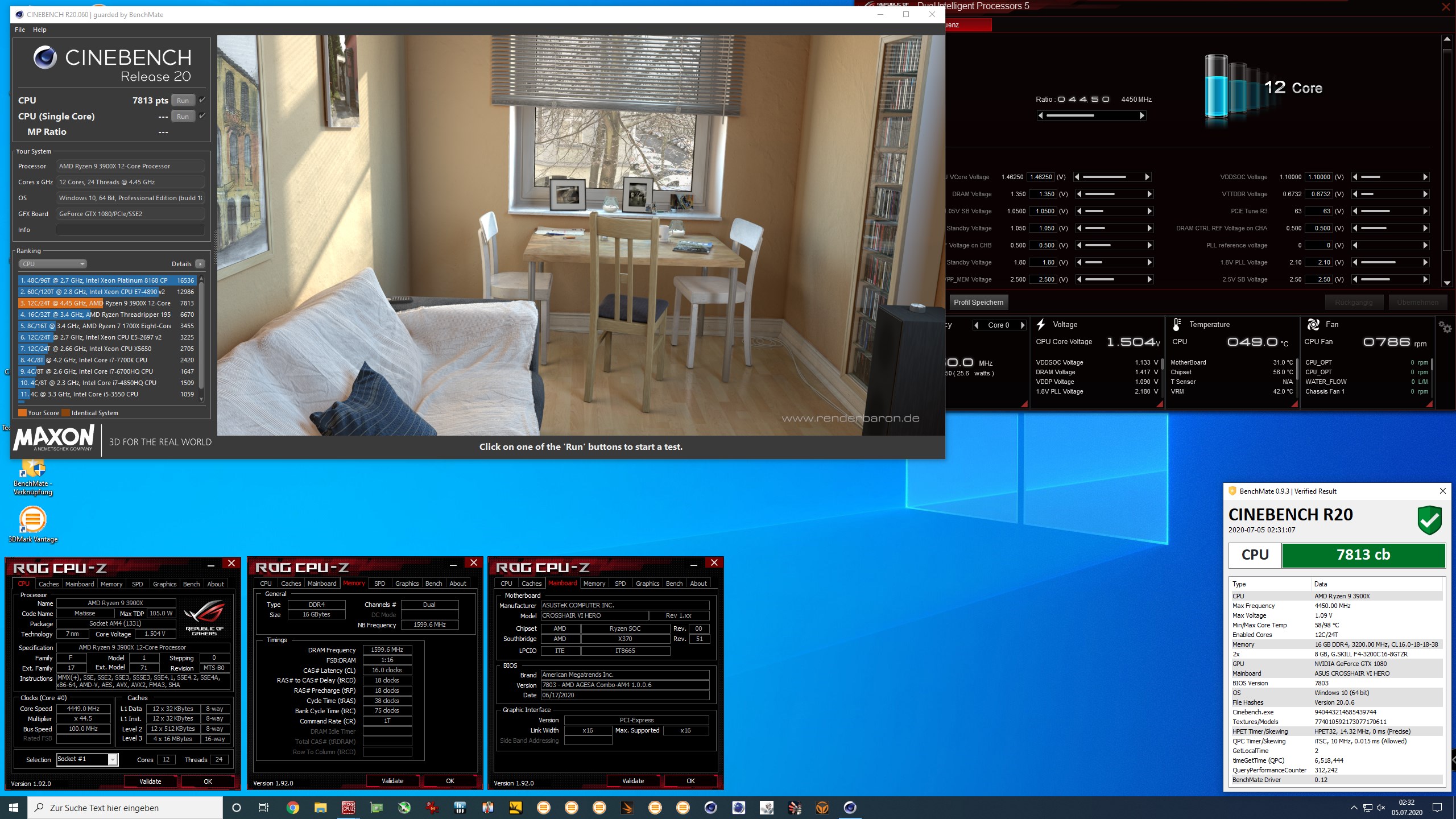This screenshot has width=1456, height=819.
Task: Click the Temperature thermometer icon
Action: (x=1177, y=325)
